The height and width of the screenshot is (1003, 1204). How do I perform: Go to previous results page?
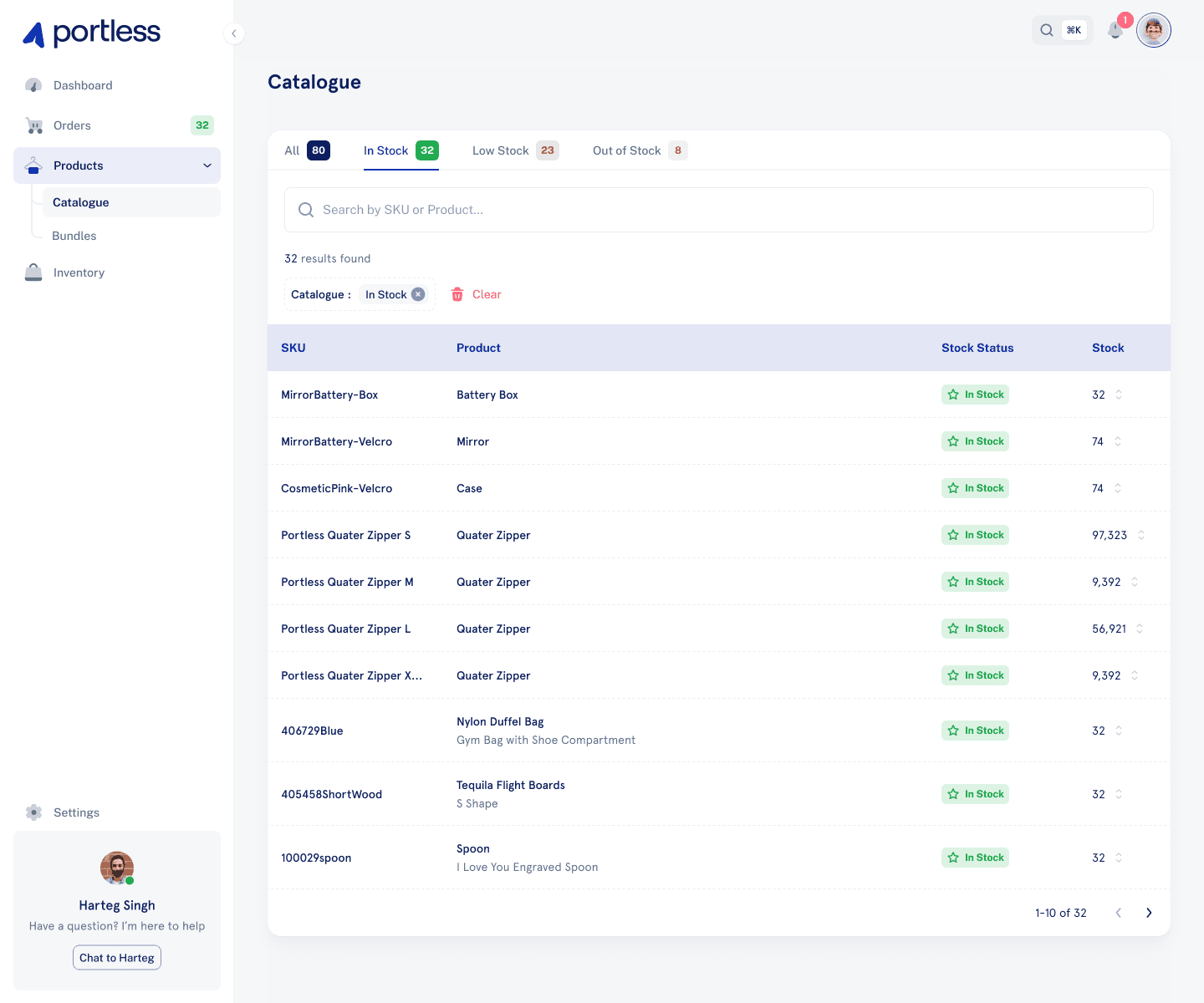tap(1119, 913)
